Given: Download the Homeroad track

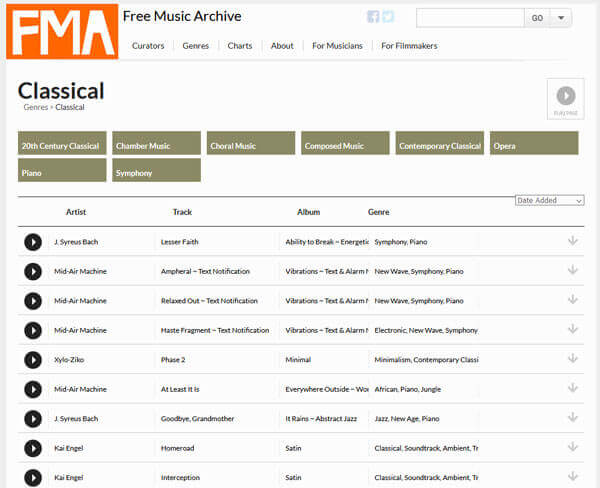Looking at the screenshot, I should pos(572,447).
